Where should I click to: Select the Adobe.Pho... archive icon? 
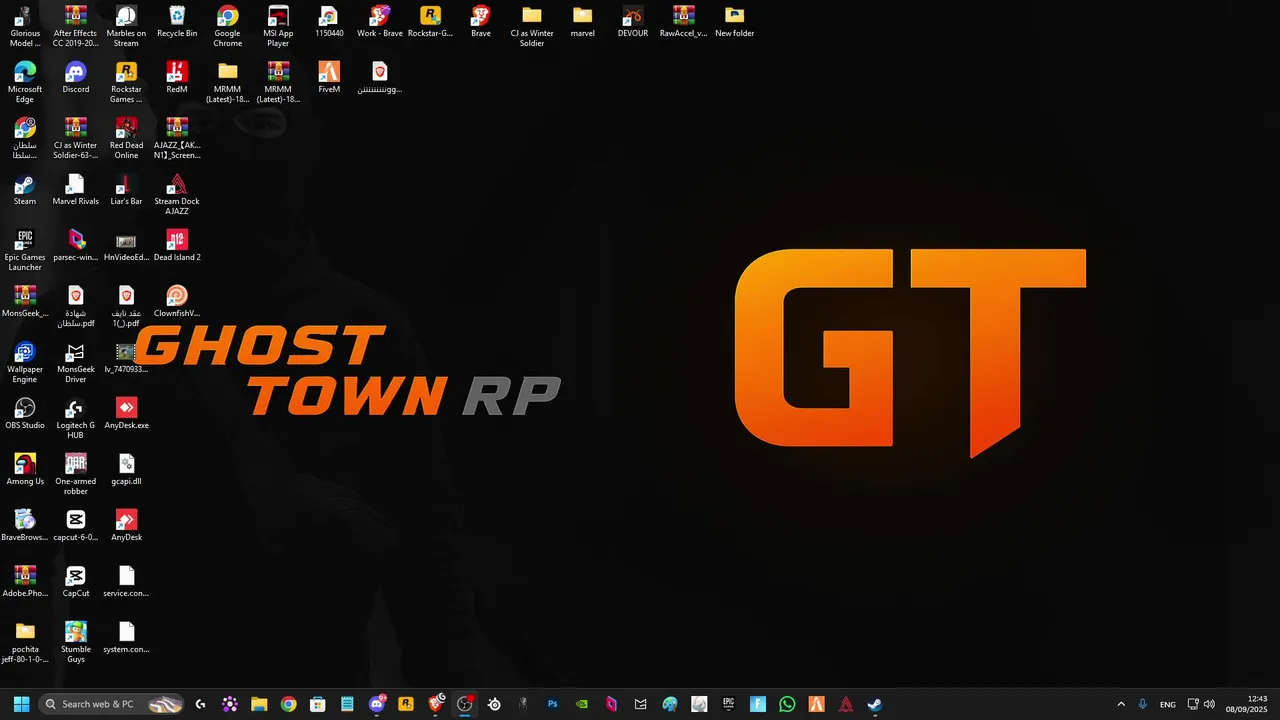[25, 582]
